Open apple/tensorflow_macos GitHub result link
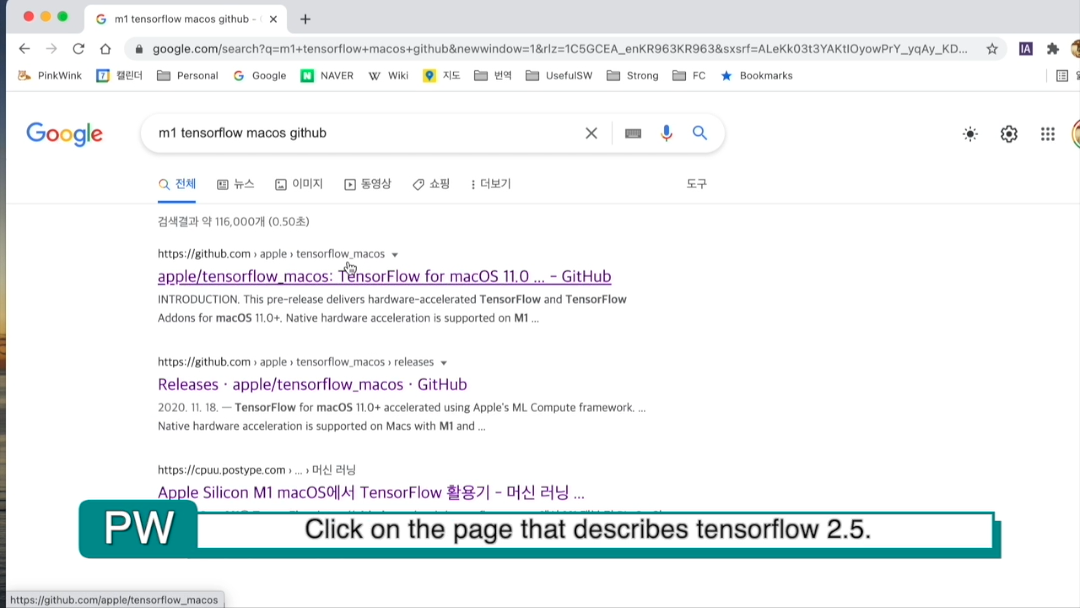Image resolution: width=1080 pixels, height=608 pixels. (x=384, y=276)
